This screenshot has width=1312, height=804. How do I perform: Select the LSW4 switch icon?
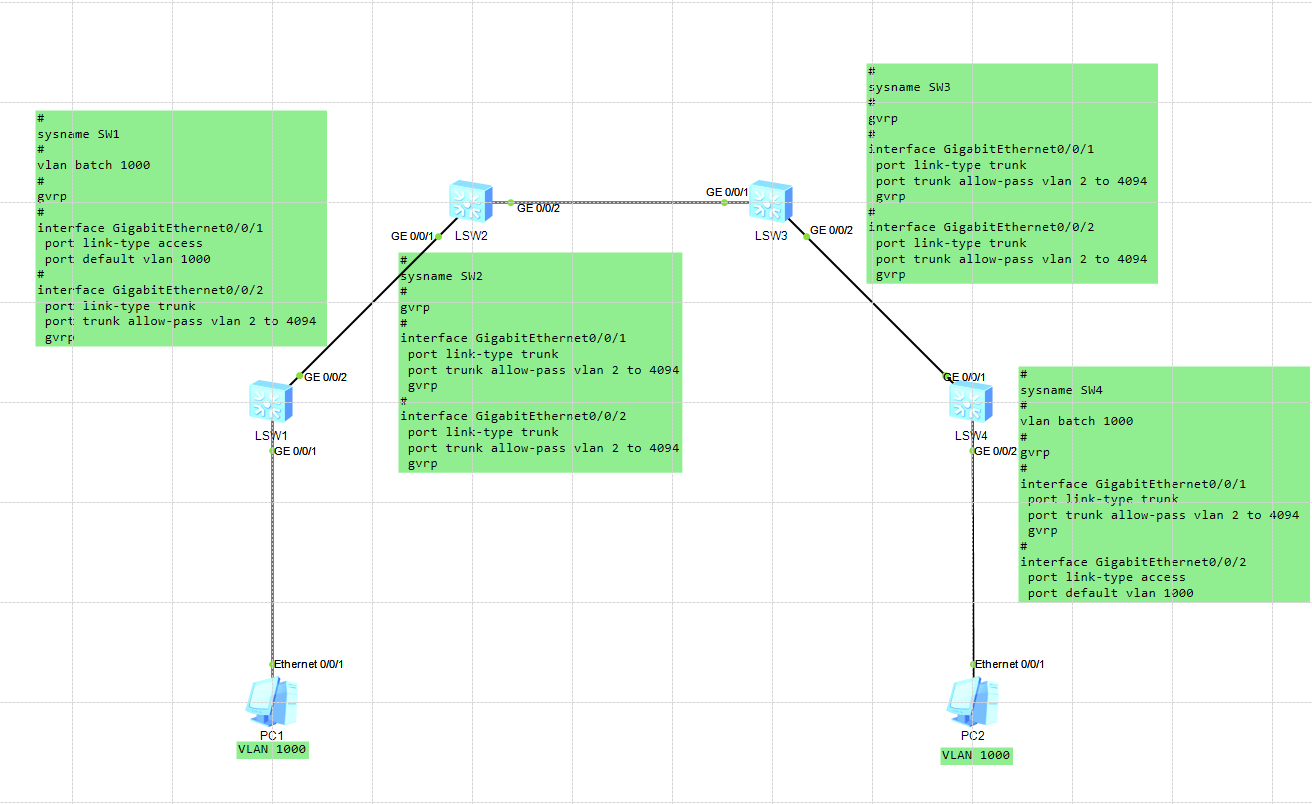coord(969,400)
